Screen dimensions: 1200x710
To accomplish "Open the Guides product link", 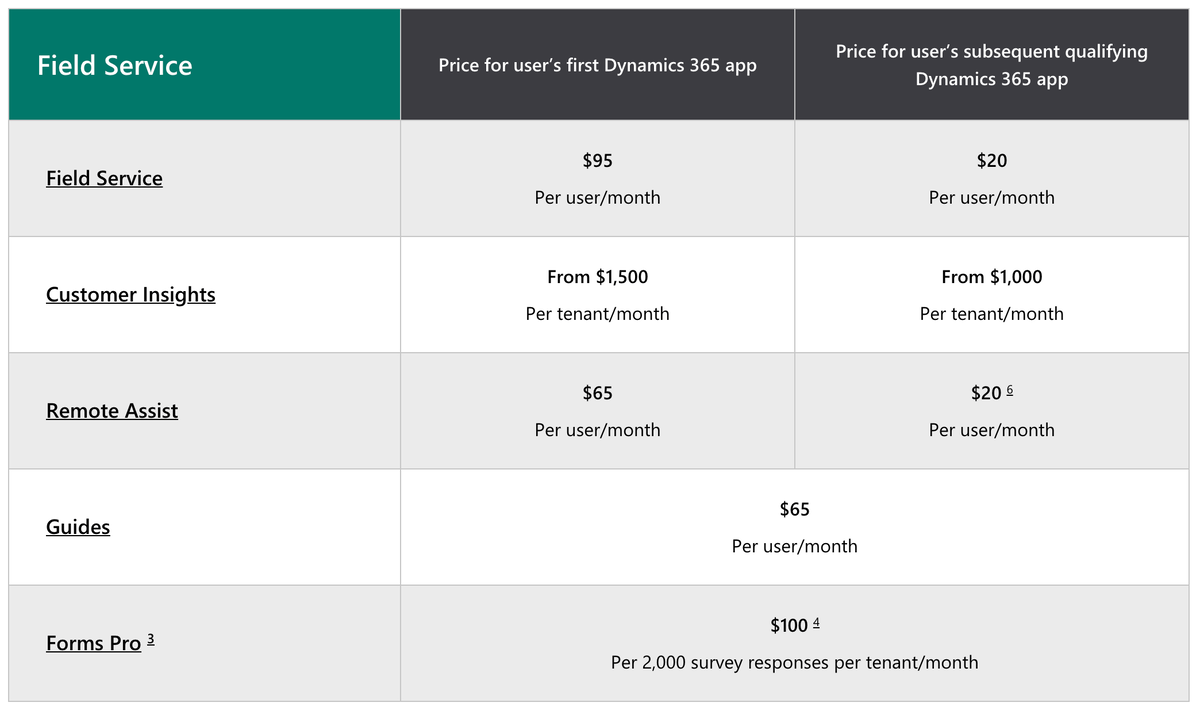I will pos(78,527).
